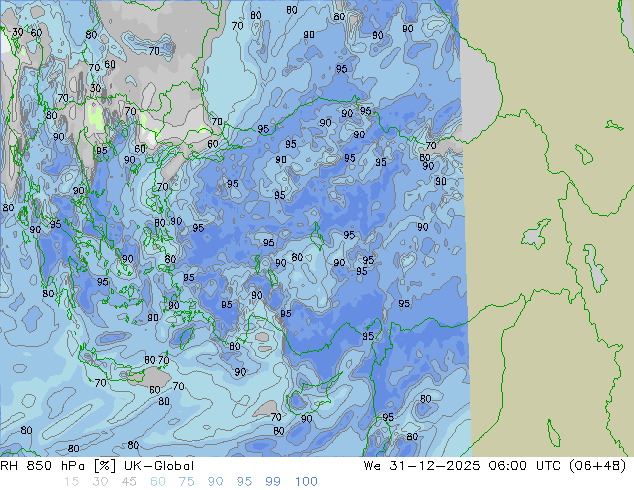
Task: Click the 'We 31-12-2025' date text
Action: pyautogui.click(x=422, y=466)
